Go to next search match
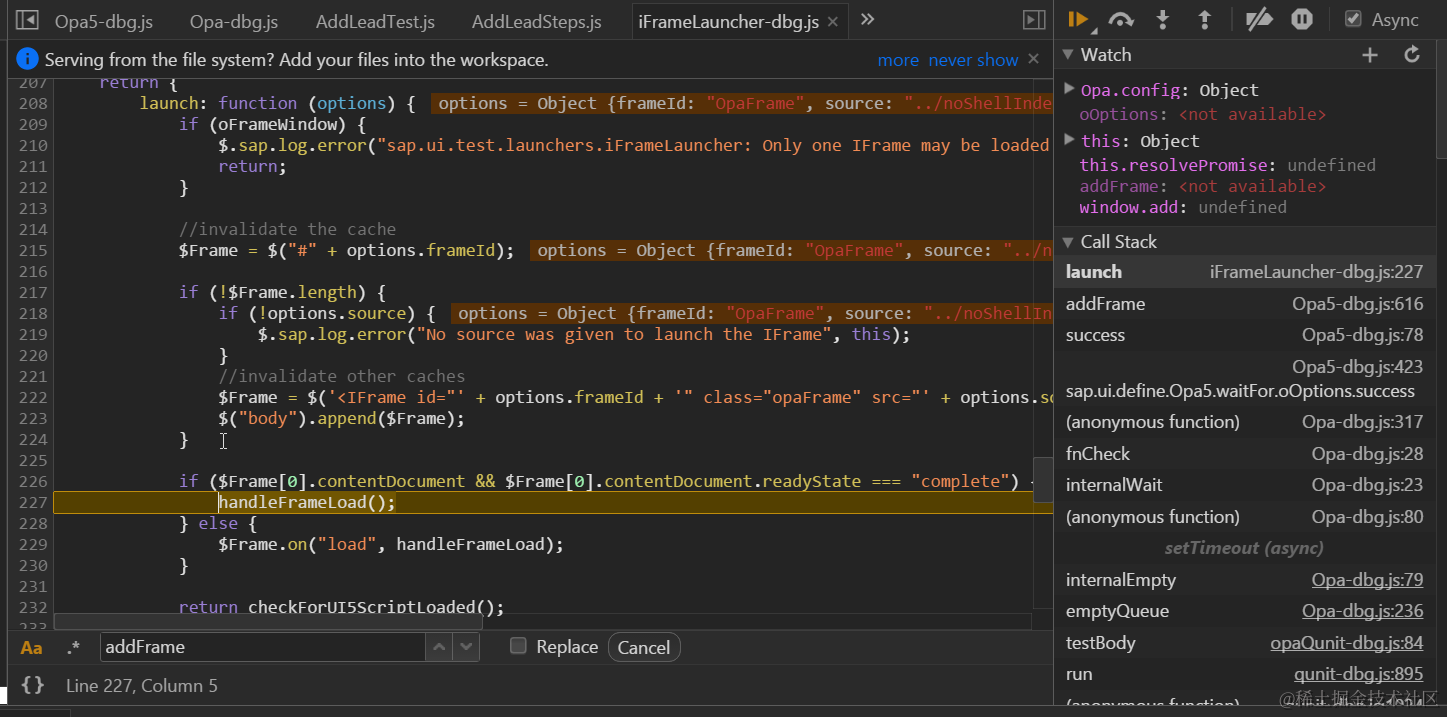 pos(466,647)
